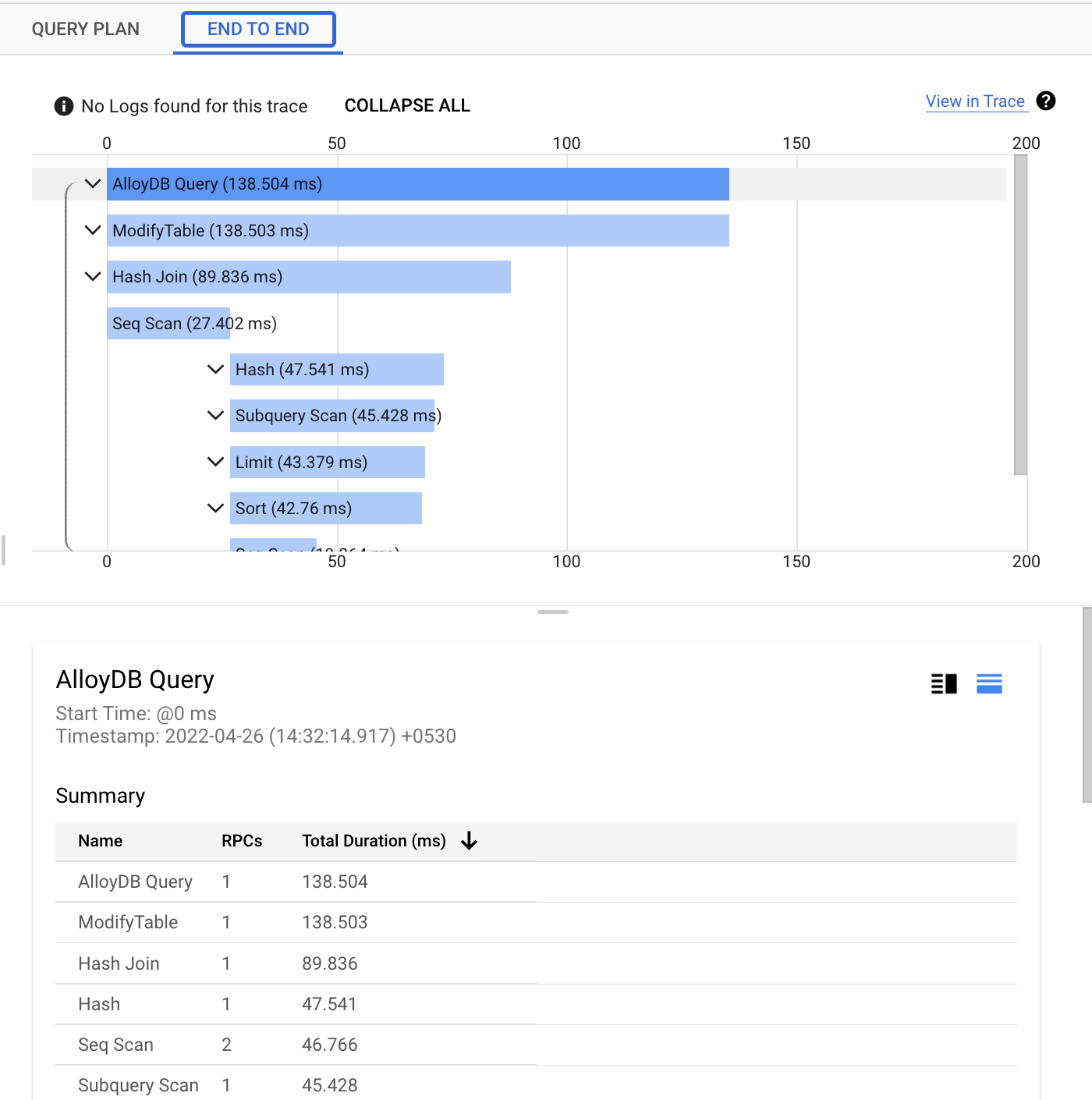Select the Seq Scan (27.402 ms) bar
Viewport: 1092px width, 1100px height.
pyautogui.click(x=168, y=323)
